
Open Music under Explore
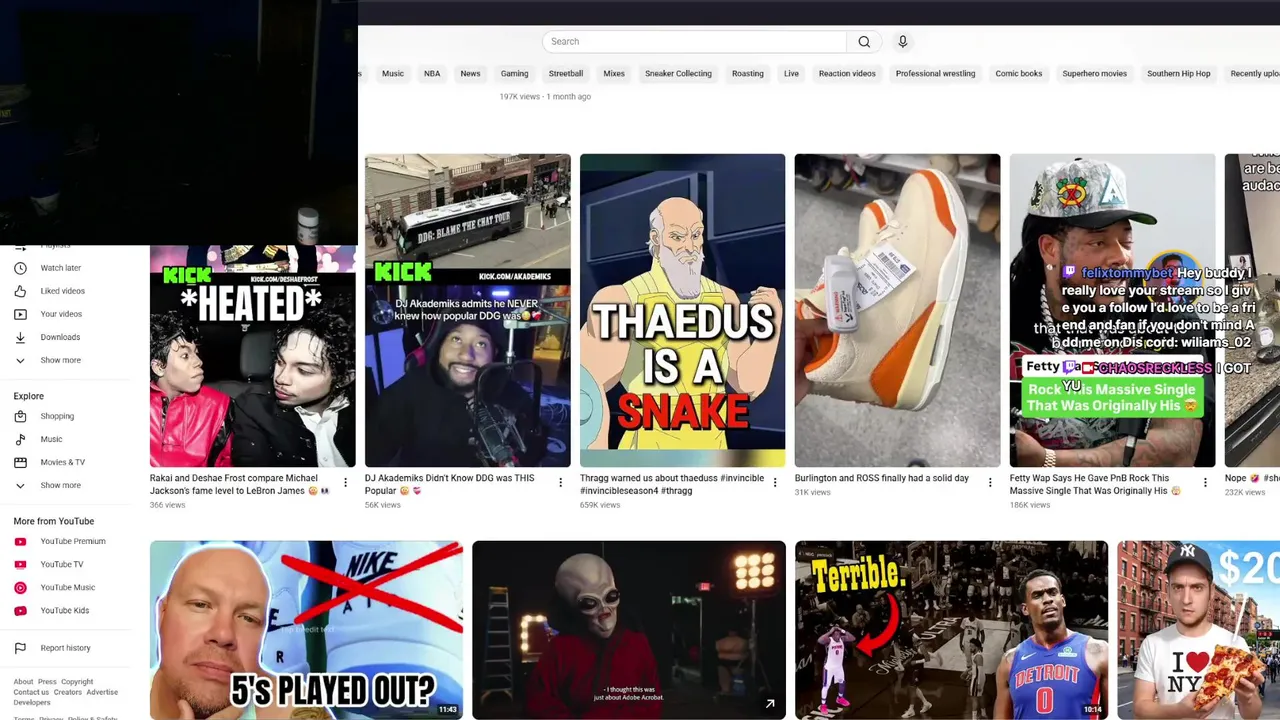pyautogui.click(x=51, y=439)
